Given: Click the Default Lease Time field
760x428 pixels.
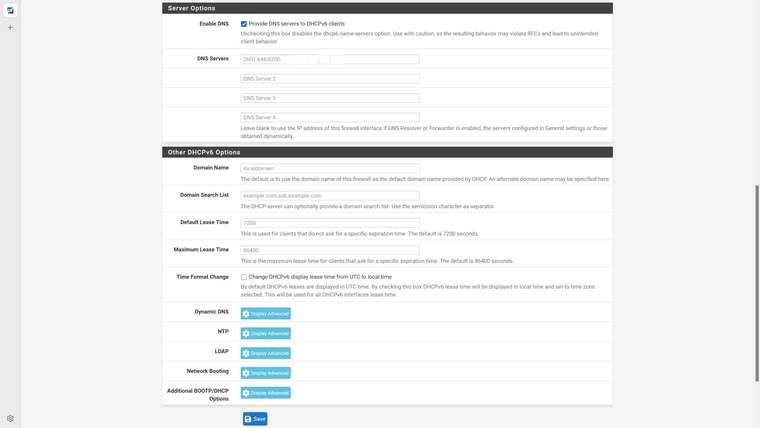Looking at the screenshot, I should point(330,223).
